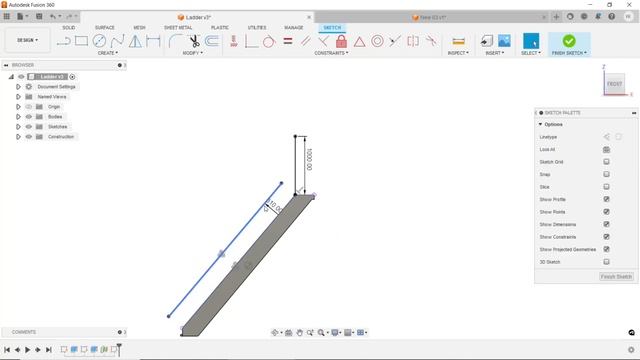Image resolution: width=640 pixels, height=360 pixels.
Task: Toggle visibility eye of Bodies folder
Action: [29, 117]
